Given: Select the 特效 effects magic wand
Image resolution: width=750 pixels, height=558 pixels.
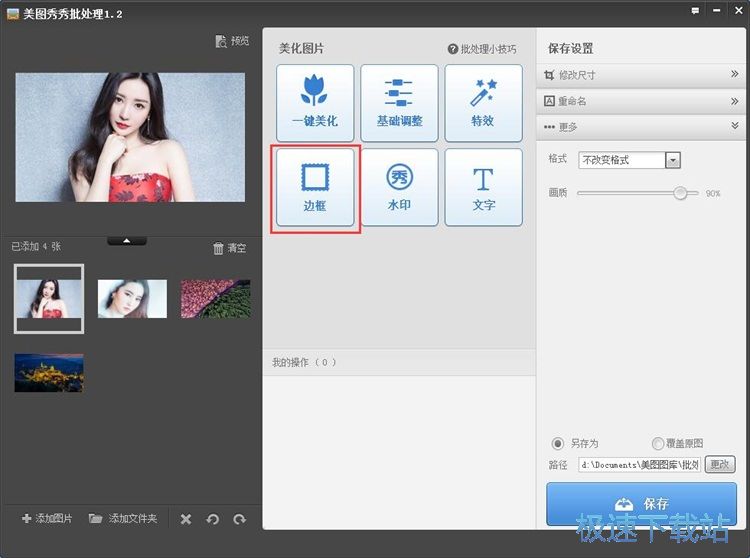Looking at the screenshot, I should [x=483, y=103].
